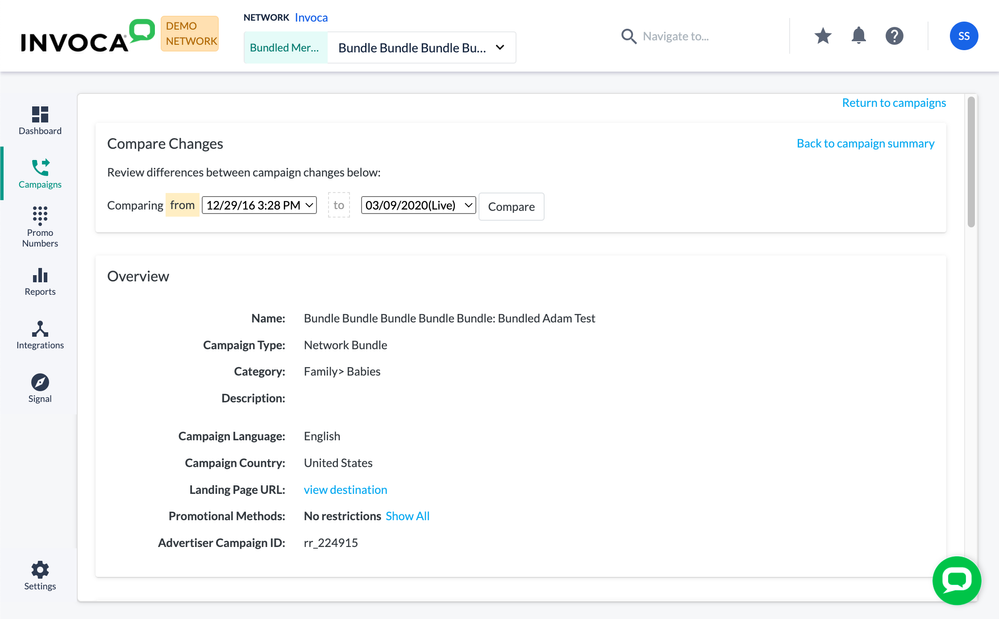The width and height of the screenshot is (999, 619).
Task: Select the Bundled Mer... breadcrumb tab
Action: tap(285, 48)
